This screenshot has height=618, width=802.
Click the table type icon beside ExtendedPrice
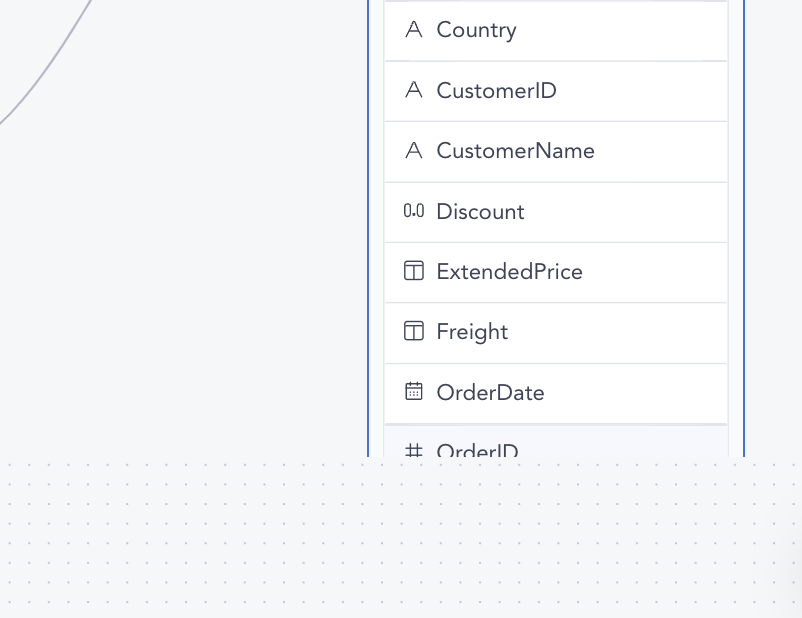pyautogui.click(x=413, y=271)
